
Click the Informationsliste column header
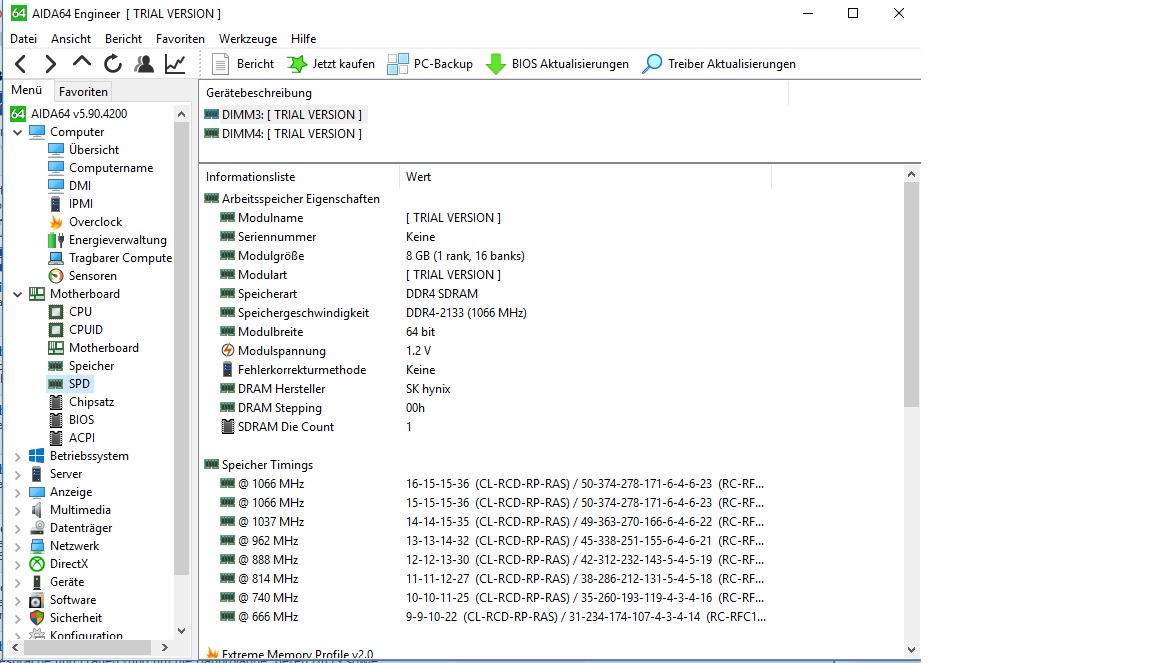[x=300, y=177]
